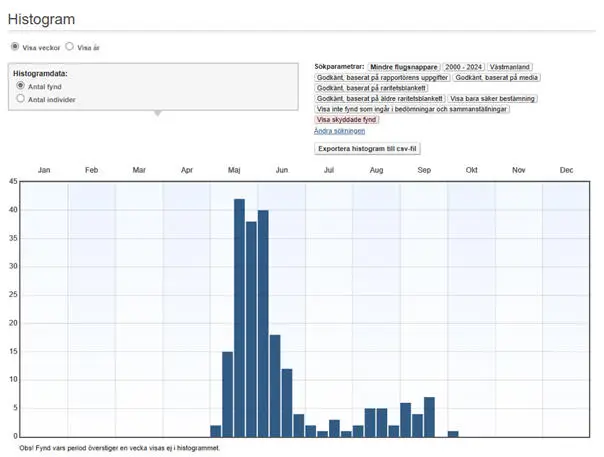This screenshot has width=604, height=457.
Task: Click the "Västmanland" region tag
Action: click(x=511, y=65)
